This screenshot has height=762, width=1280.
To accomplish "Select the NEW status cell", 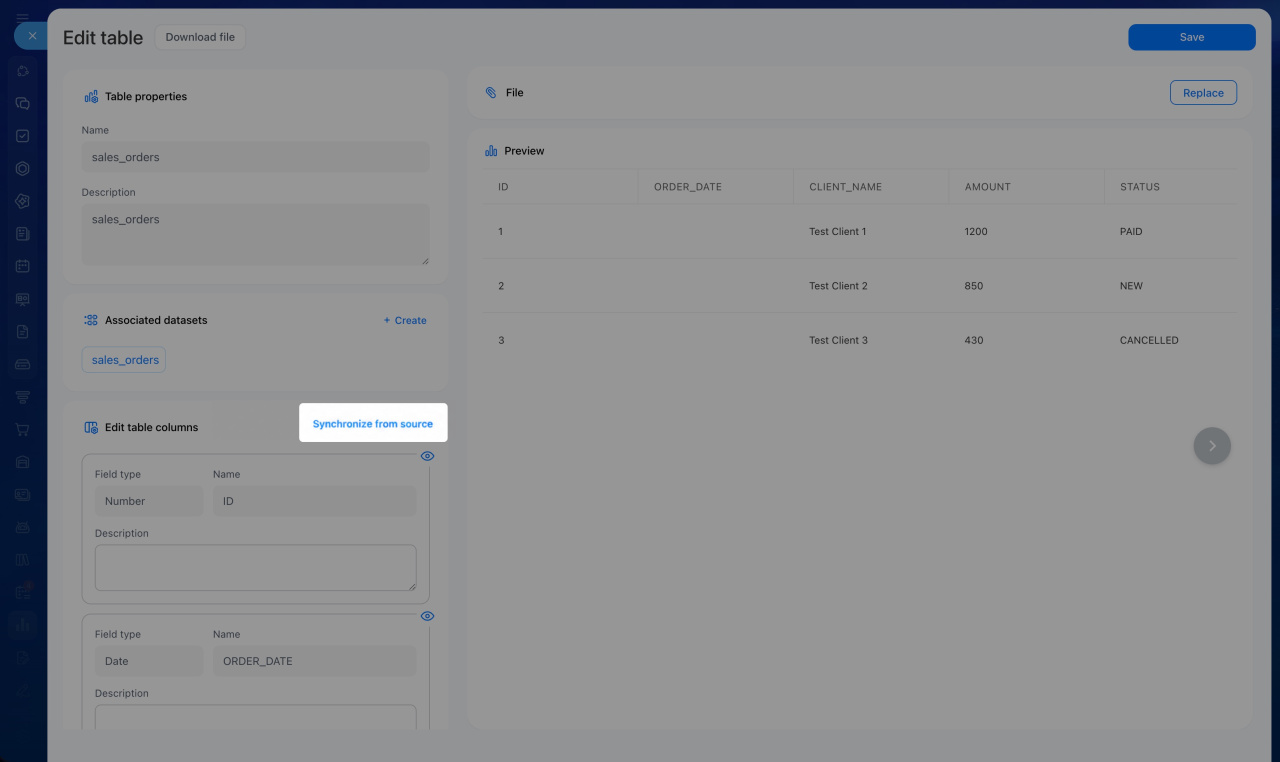I will [x=1131, y=286].
